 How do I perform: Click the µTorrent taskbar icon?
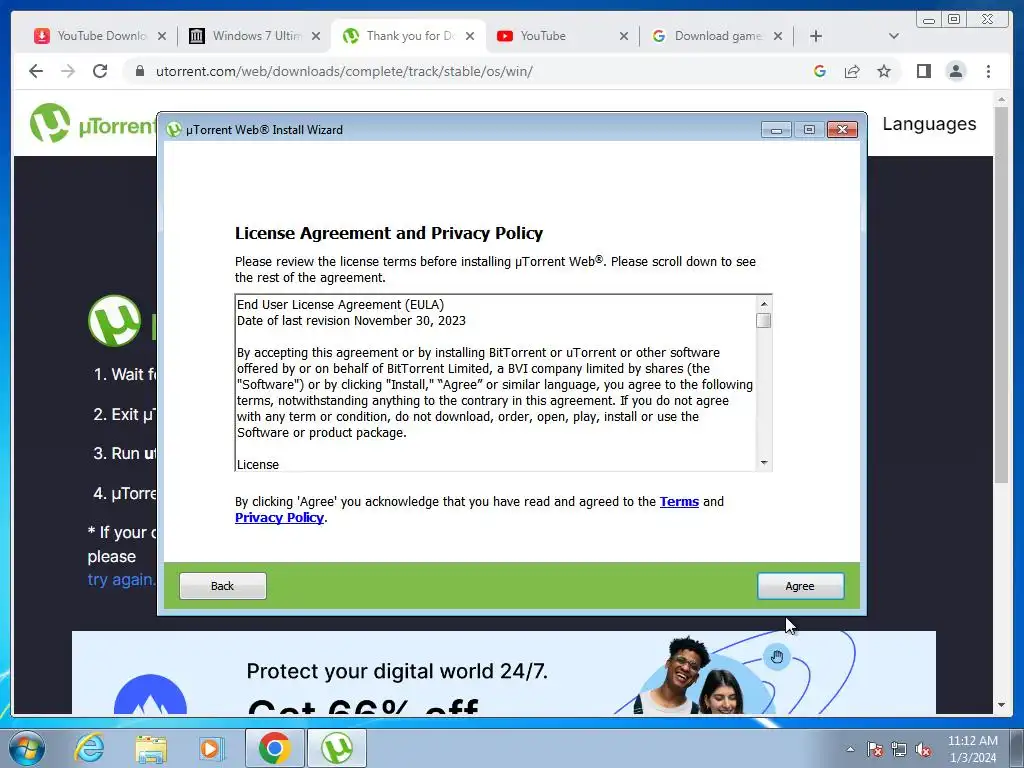click(x=336, y=748)
